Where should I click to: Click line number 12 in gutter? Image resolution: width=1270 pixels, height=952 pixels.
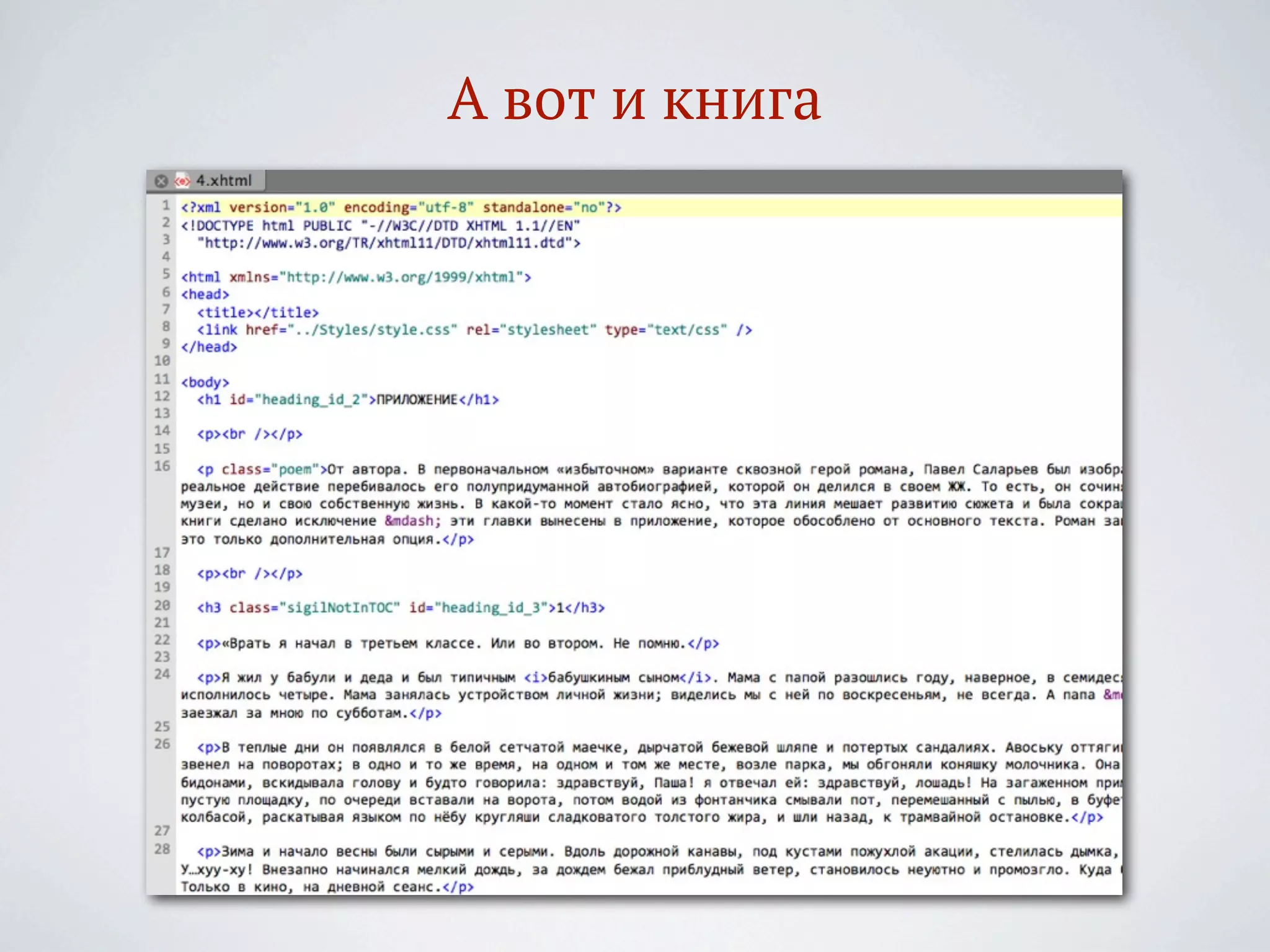(x=162, y=397)
